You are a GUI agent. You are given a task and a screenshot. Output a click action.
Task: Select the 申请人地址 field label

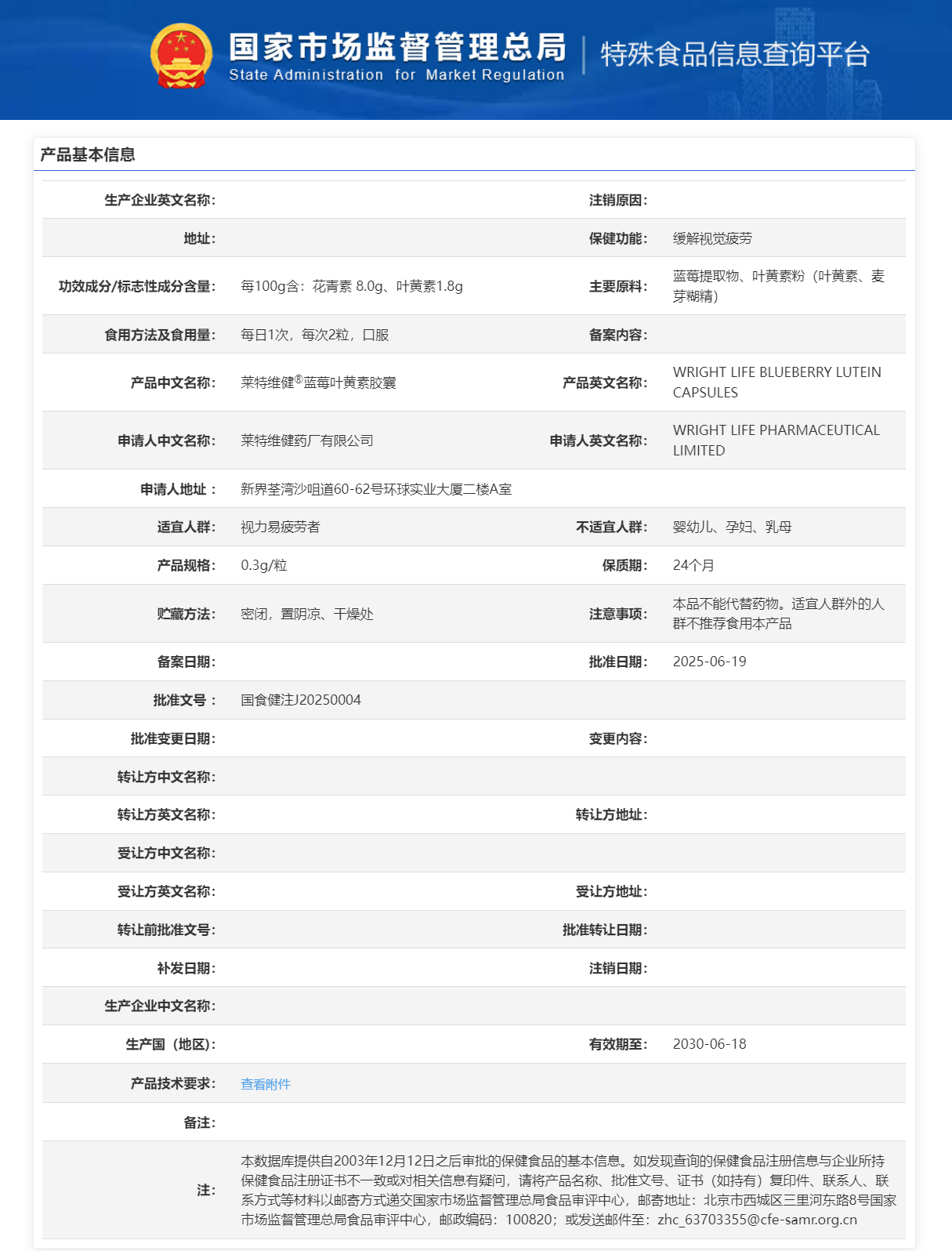179,489
